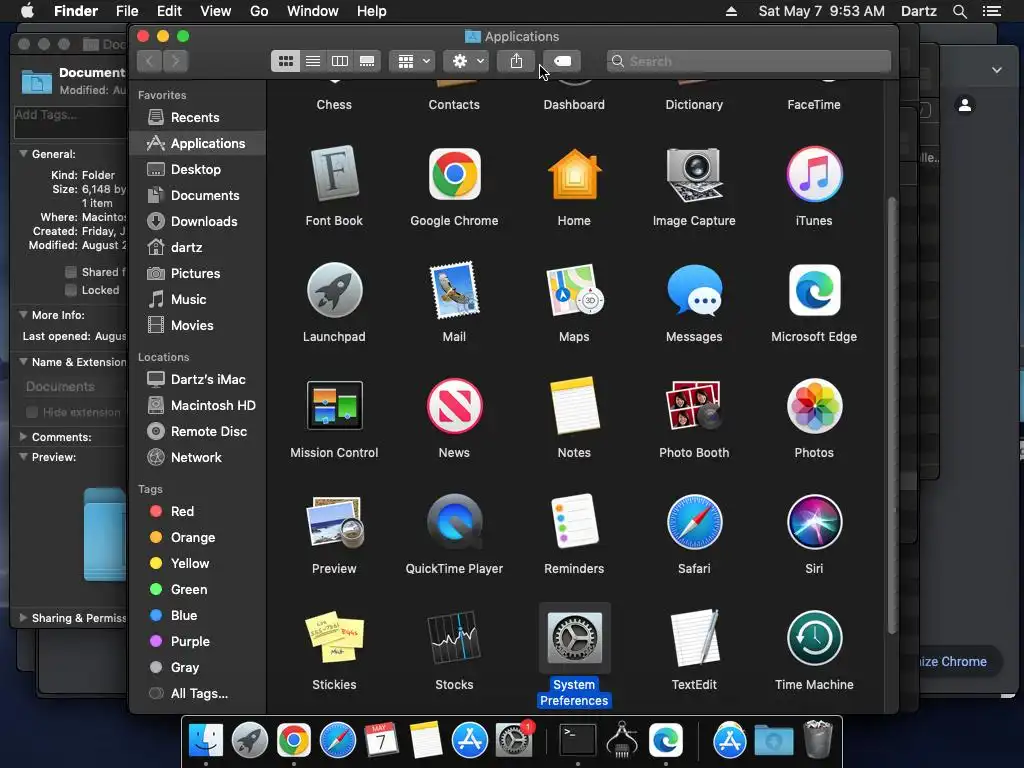Image resolution: width=1024 pixels, height=768 pixels.
Task: Select the Microsoft Edge app in Finder
Action: tap(814, 291)
